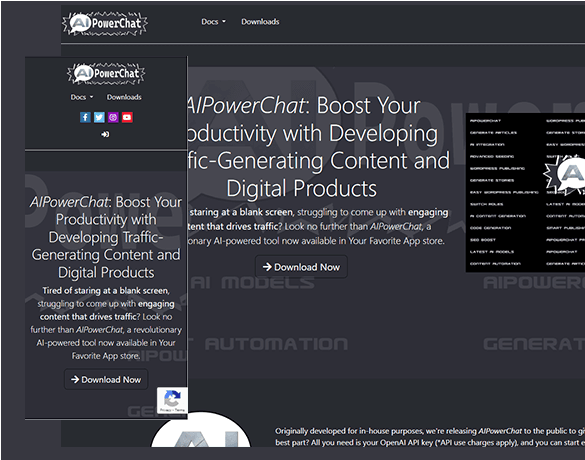Click the reCAPTCHA badge icon
Screen dimensions: 585x460
pyautogui.click(x=172, y=400)
